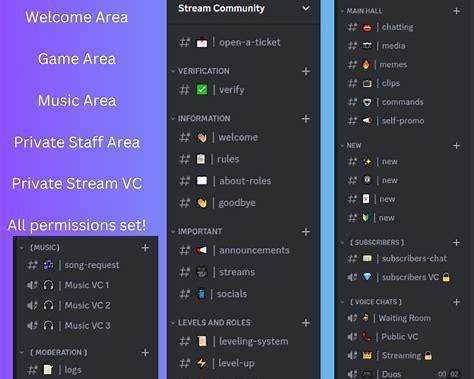Open the Stream Community server dropdown
This screenshot has width=474, height=379.
click(x=306, y=8)
